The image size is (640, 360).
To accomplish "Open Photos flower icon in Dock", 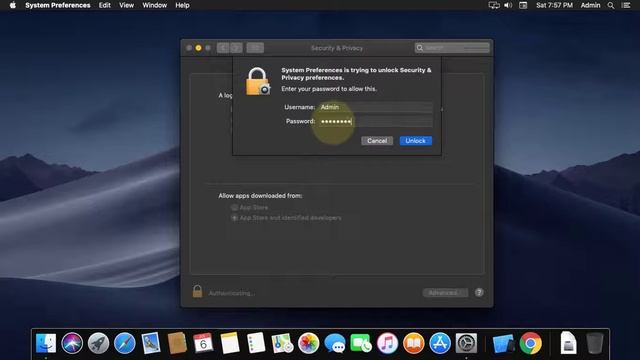I will [x=309, y=343].
